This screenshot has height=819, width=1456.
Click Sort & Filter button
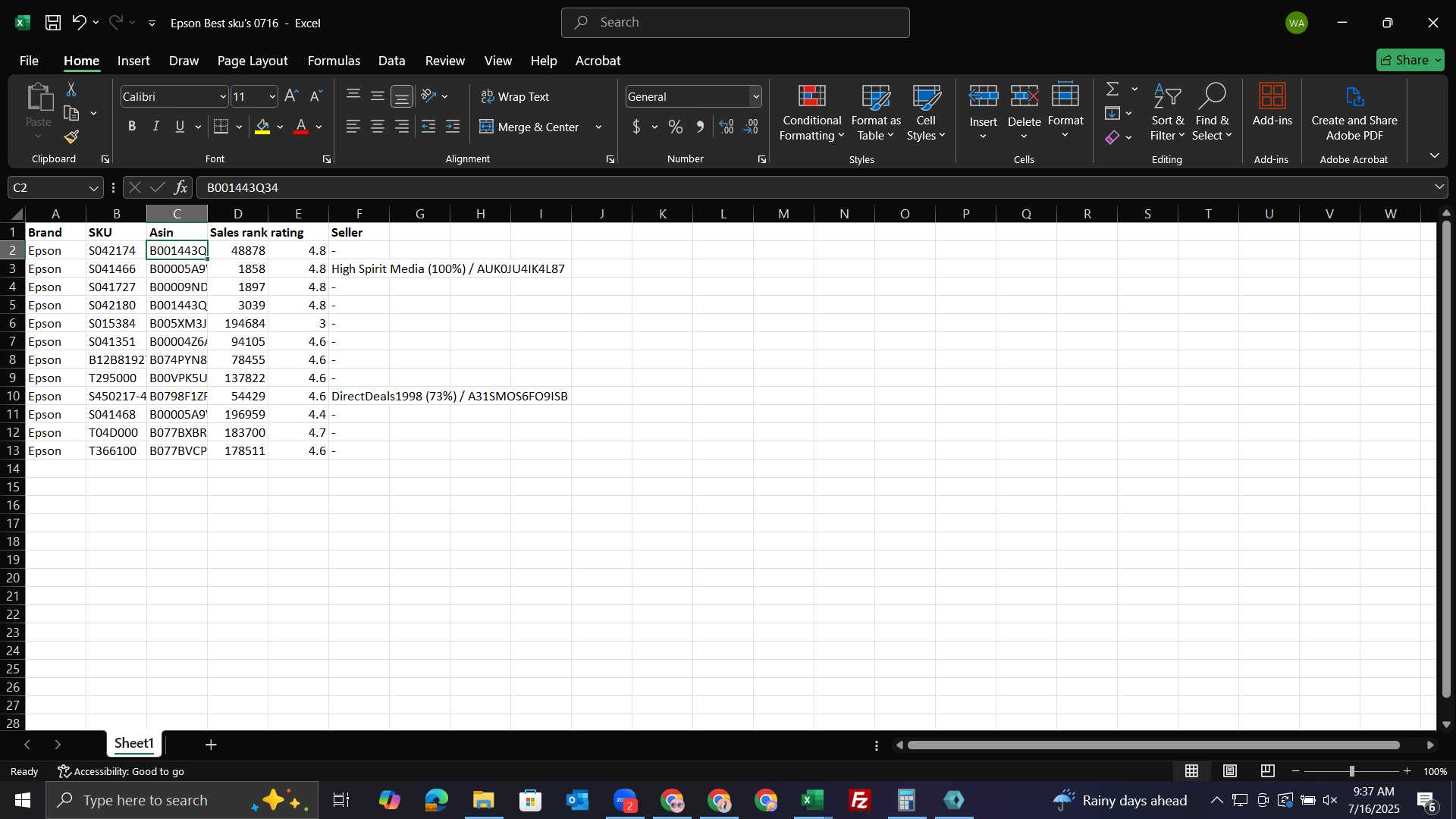click(x=1166, y=112)
